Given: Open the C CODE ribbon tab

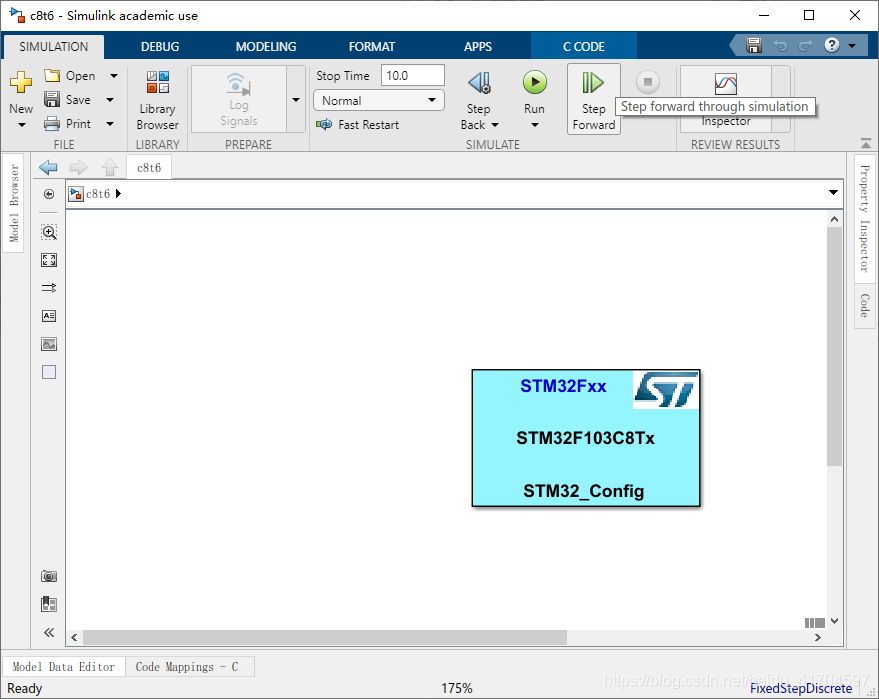Looking at the screenshot, I should [x=583, y=46].
